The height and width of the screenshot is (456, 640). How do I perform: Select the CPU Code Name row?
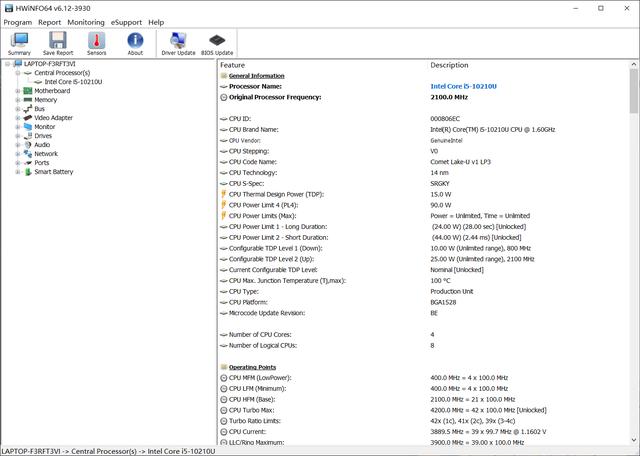tap(424, 162)
